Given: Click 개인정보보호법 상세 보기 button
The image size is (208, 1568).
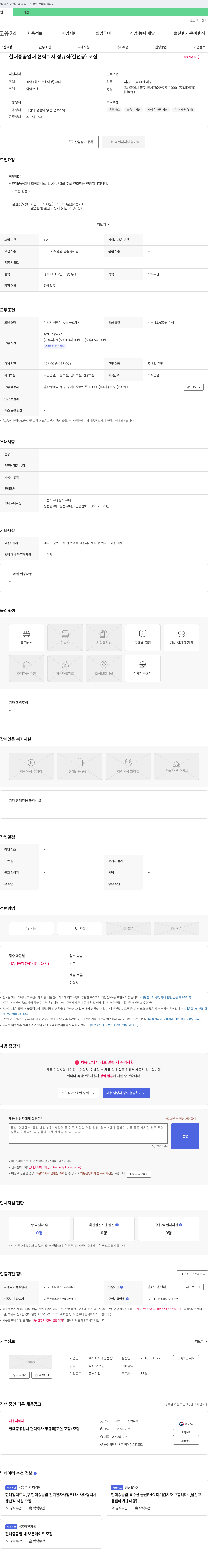Looking at the screenshot, I should (78, 1093).
